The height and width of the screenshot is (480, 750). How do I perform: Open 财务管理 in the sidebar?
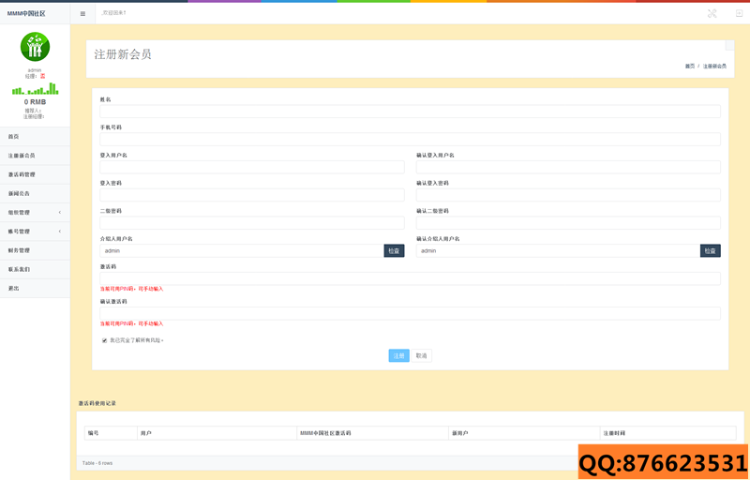point(35,250)
